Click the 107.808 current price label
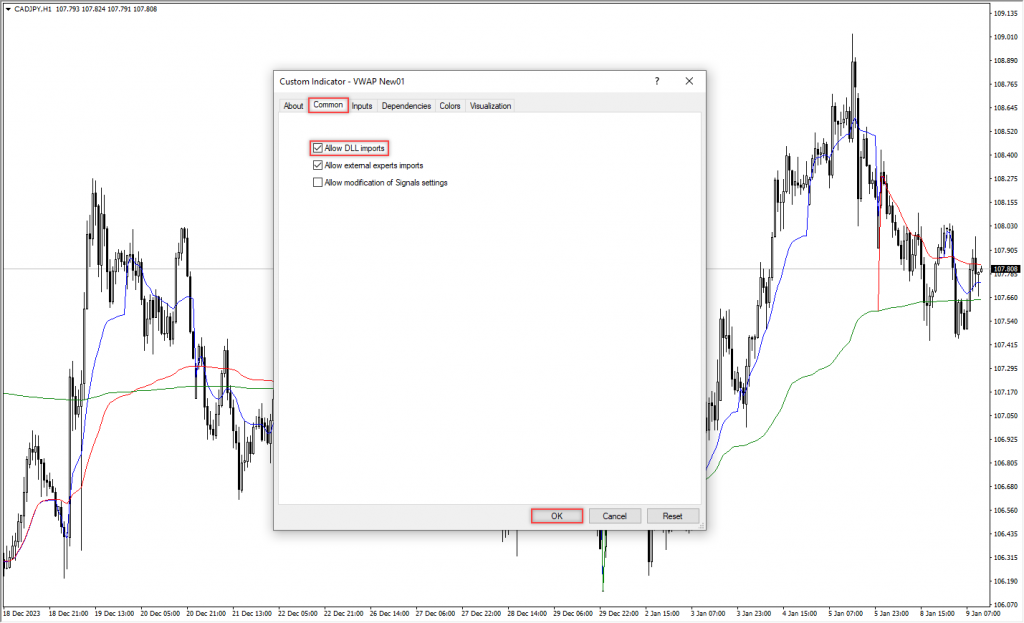The image size is (1024, 623). 1006,268
